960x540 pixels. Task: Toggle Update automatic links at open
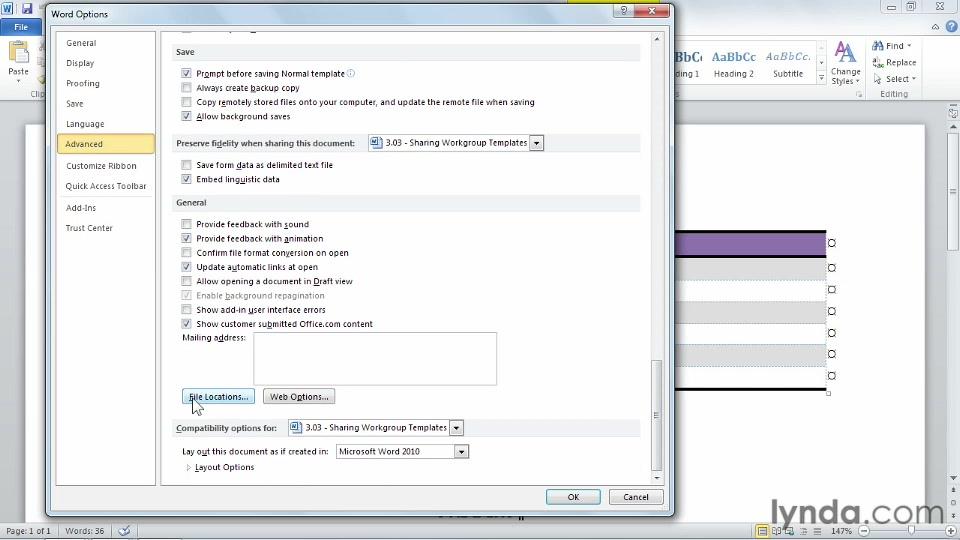point(186,267)
